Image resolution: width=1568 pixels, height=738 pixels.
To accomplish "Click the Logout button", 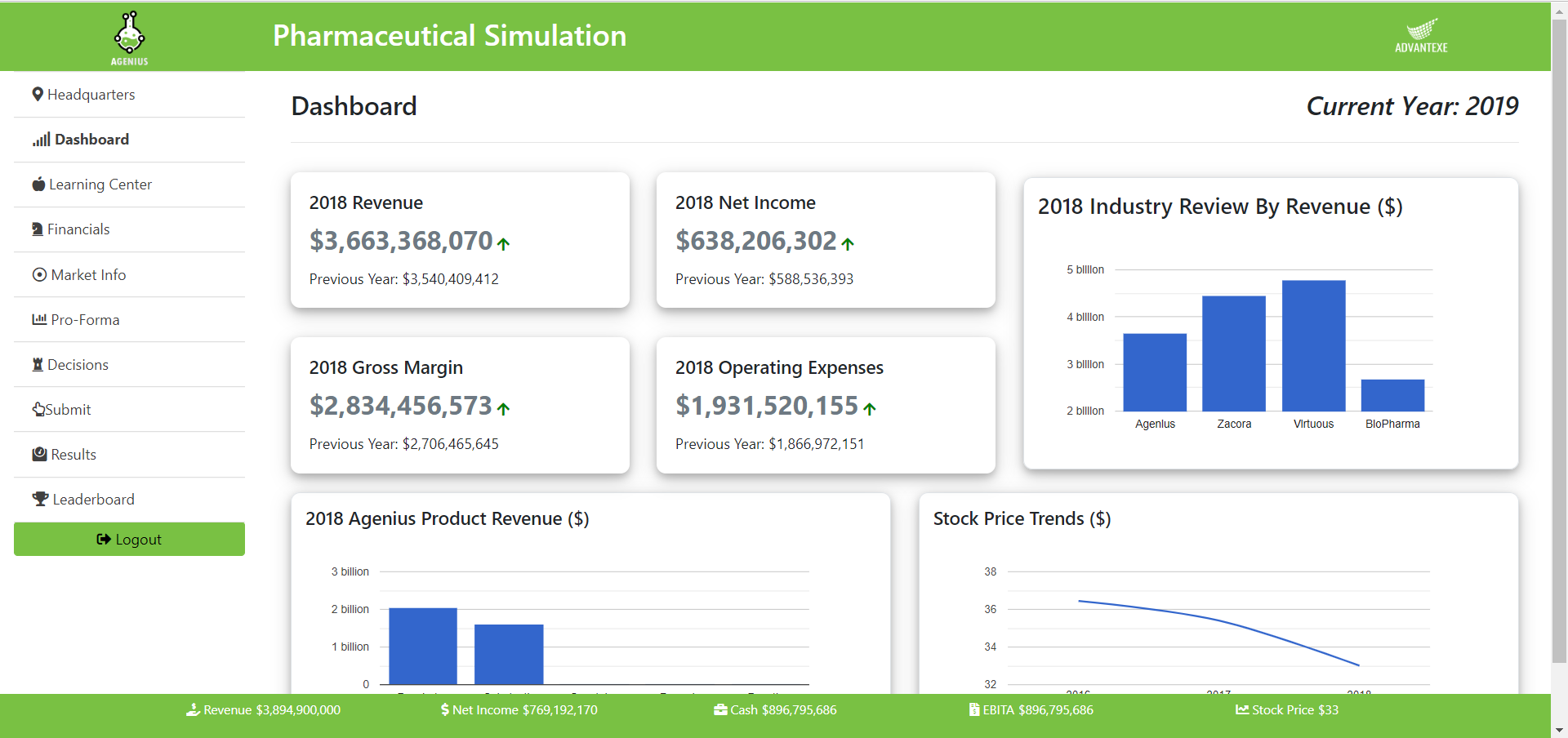I will click(x=129, y=539).
